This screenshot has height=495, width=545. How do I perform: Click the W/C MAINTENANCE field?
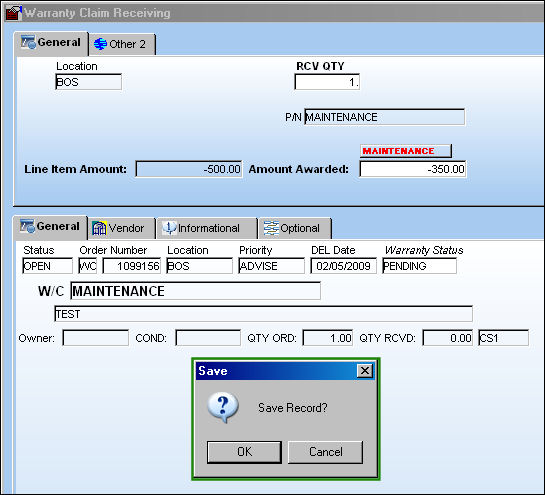click(195, 291)
